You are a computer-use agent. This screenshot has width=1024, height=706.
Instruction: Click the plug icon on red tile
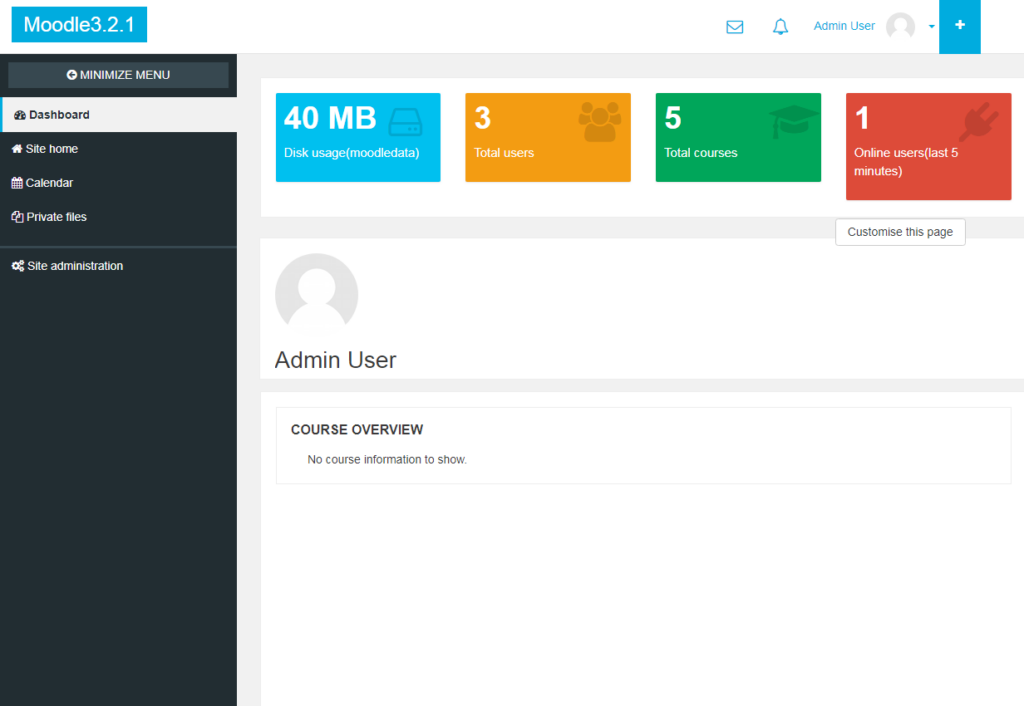(978, 122)
